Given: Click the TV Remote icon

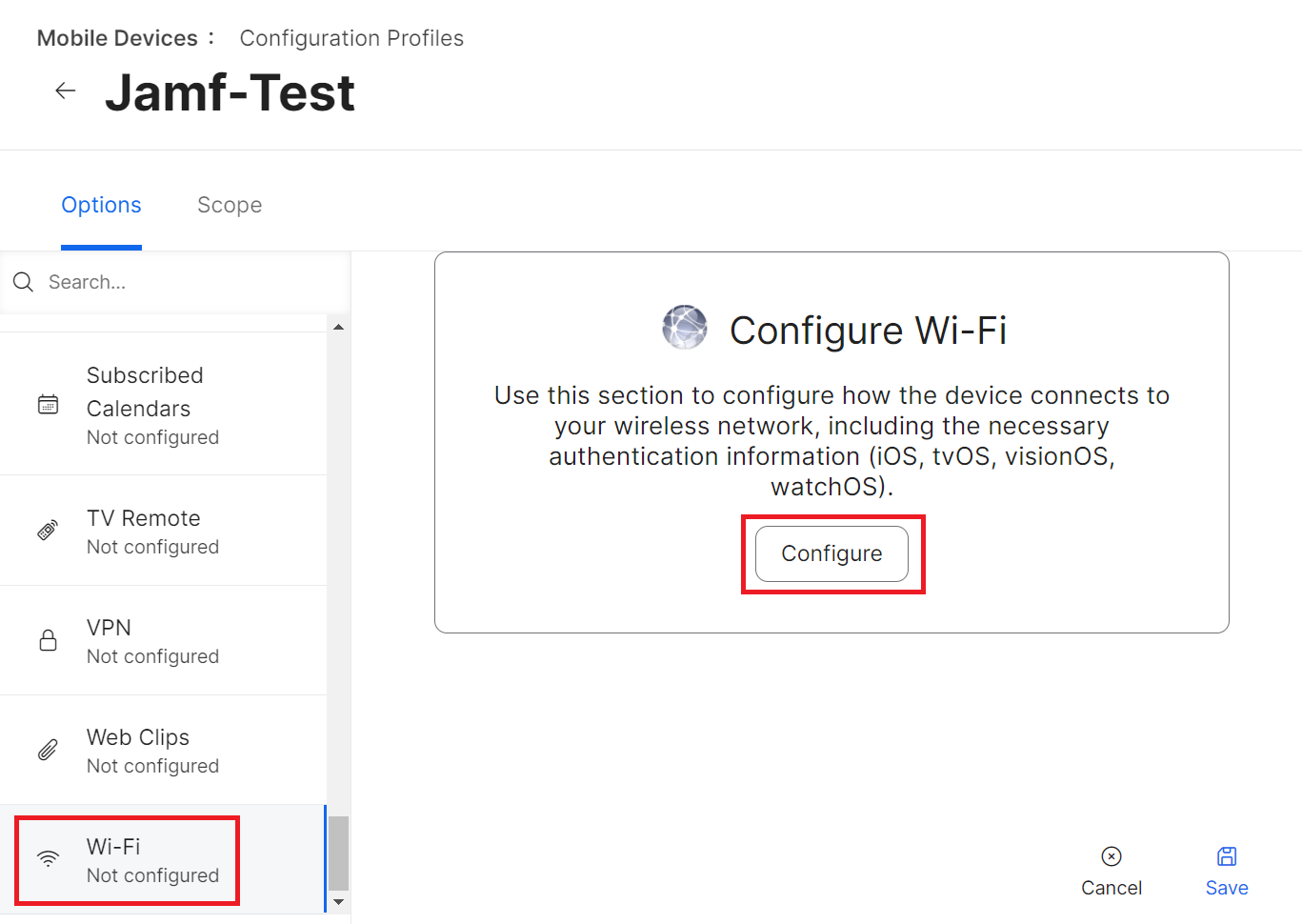Looking at the screenshot, I should (48, 531).
